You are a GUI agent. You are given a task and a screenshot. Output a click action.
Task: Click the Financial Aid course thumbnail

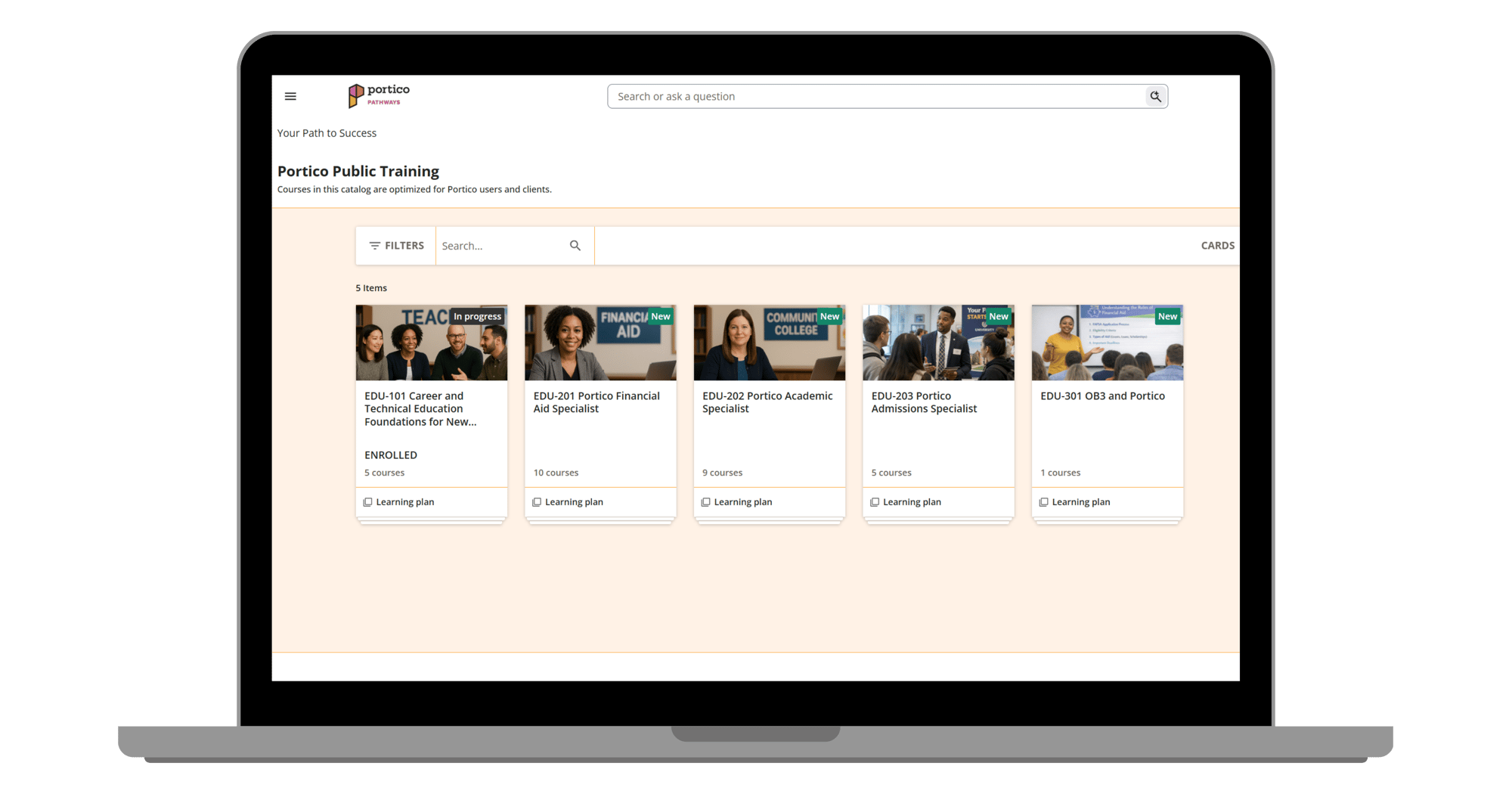(x=600, y=343)
